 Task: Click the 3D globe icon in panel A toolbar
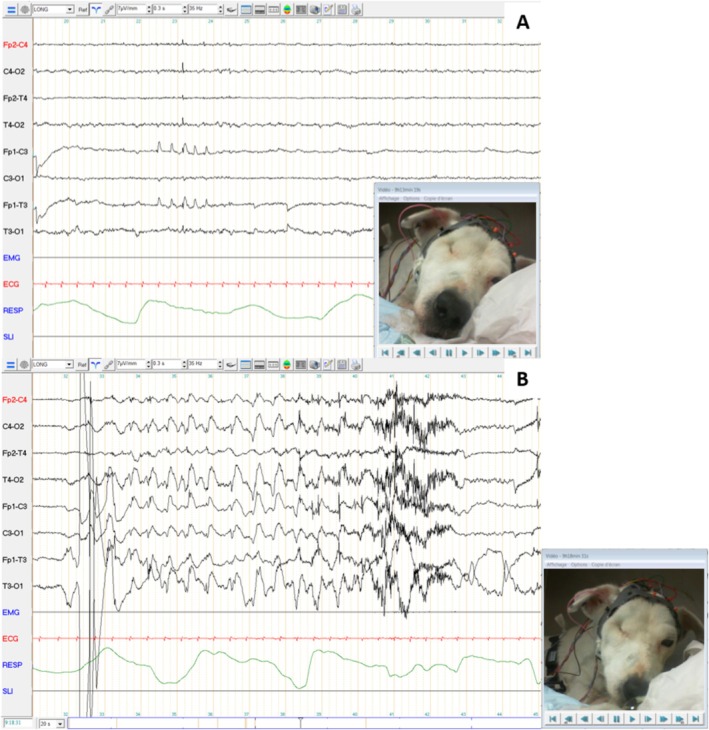coord(315,9)
